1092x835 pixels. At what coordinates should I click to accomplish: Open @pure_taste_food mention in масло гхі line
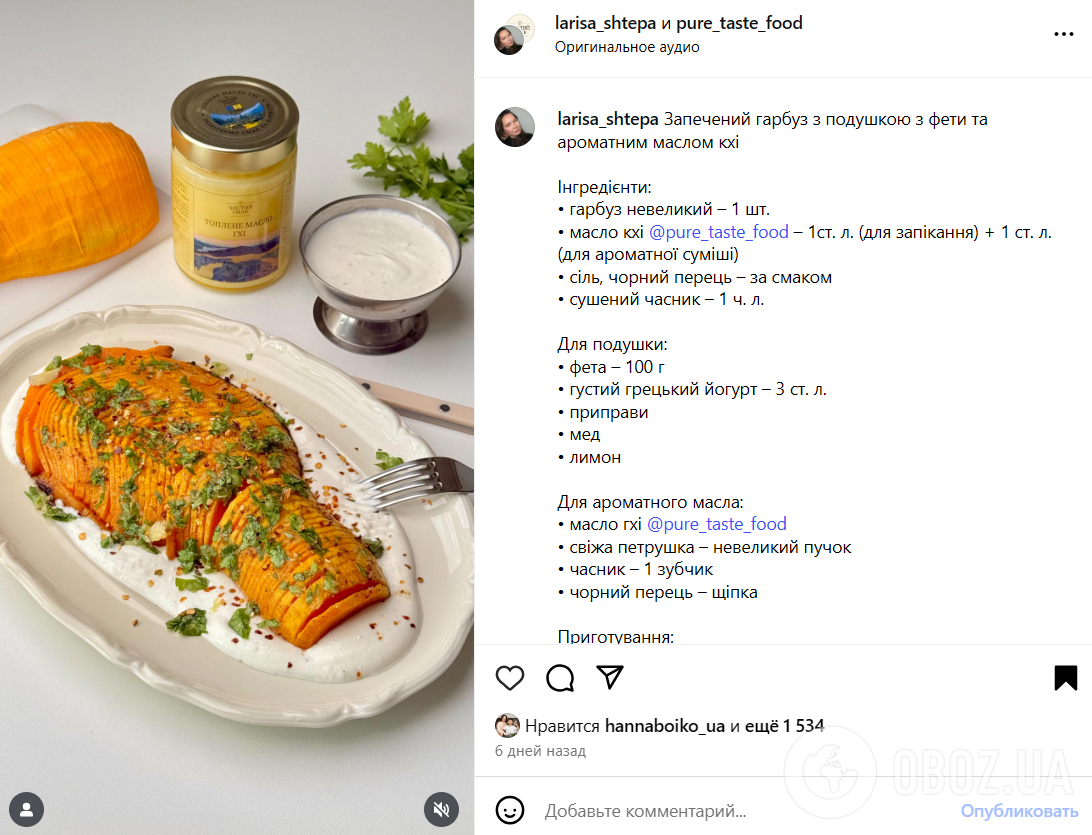coord(717,524)
